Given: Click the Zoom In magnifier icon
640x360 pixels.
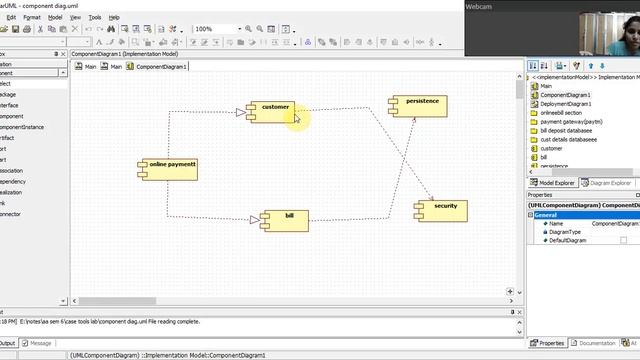Looking at the screenshot, I should (248, 29).
